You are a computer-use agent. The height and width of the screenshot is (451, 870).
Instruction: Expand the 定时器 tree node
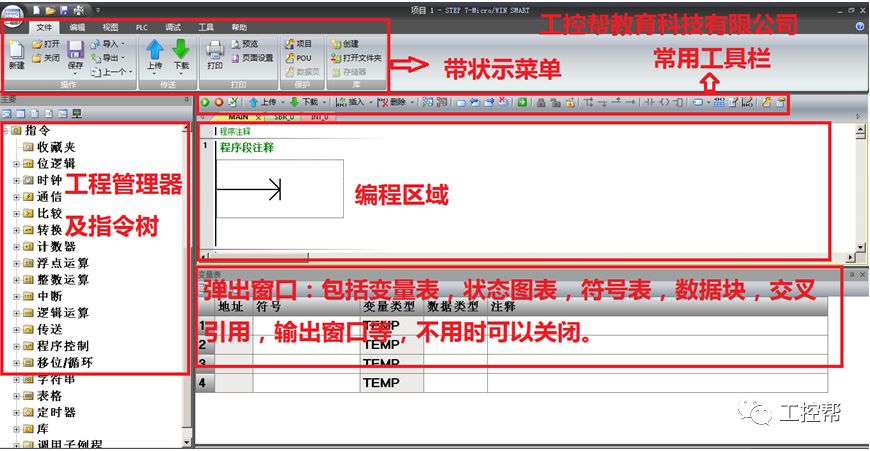coord(16,412)
